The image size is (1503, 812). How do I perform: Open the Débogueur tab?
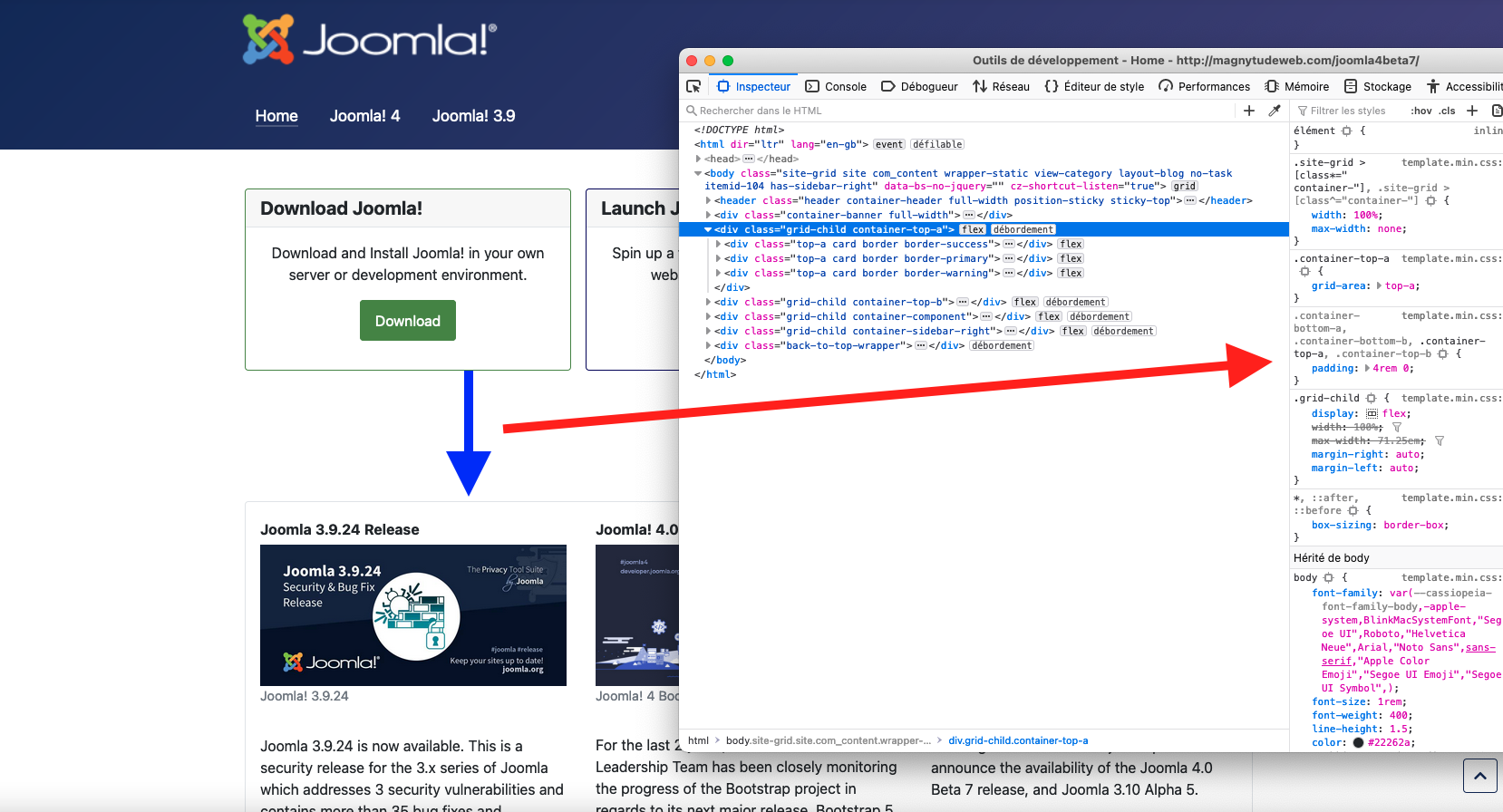[919, 86]
